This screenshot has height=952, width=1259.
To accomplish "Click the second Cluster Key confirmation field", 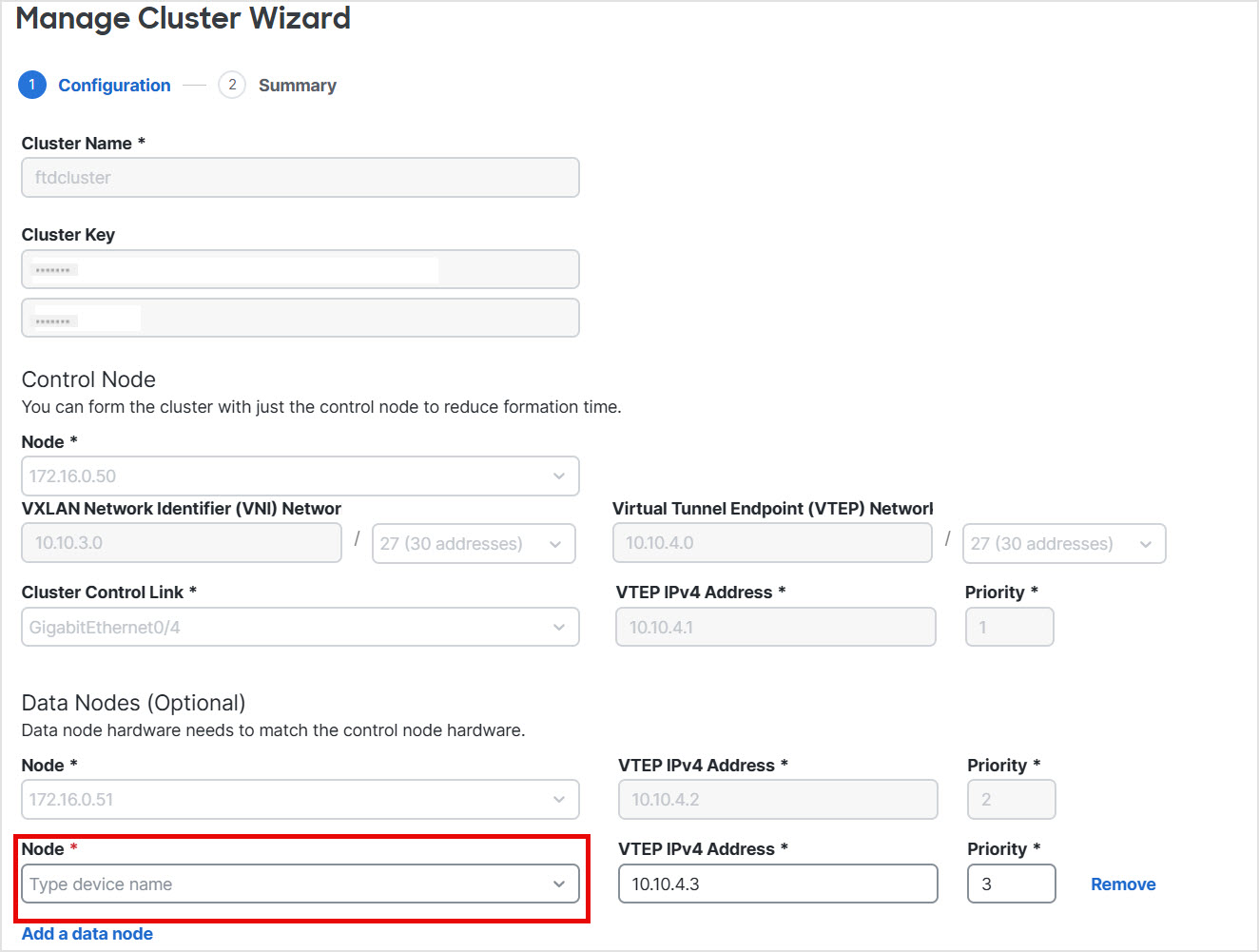I will (300, 317).
